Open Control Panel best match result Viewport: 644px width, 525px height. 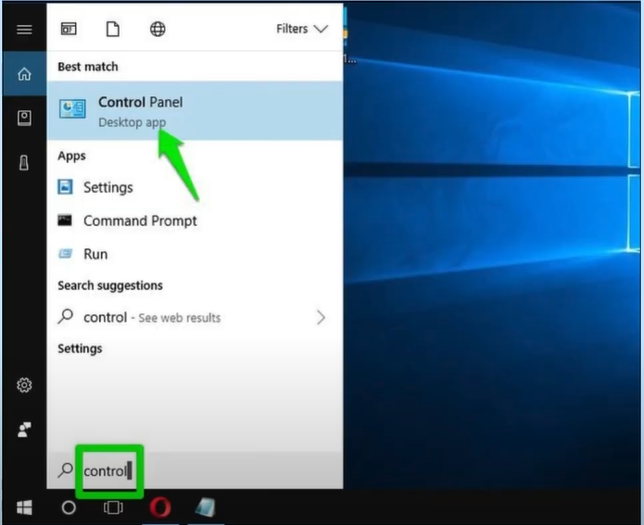[x=195, y=111]
